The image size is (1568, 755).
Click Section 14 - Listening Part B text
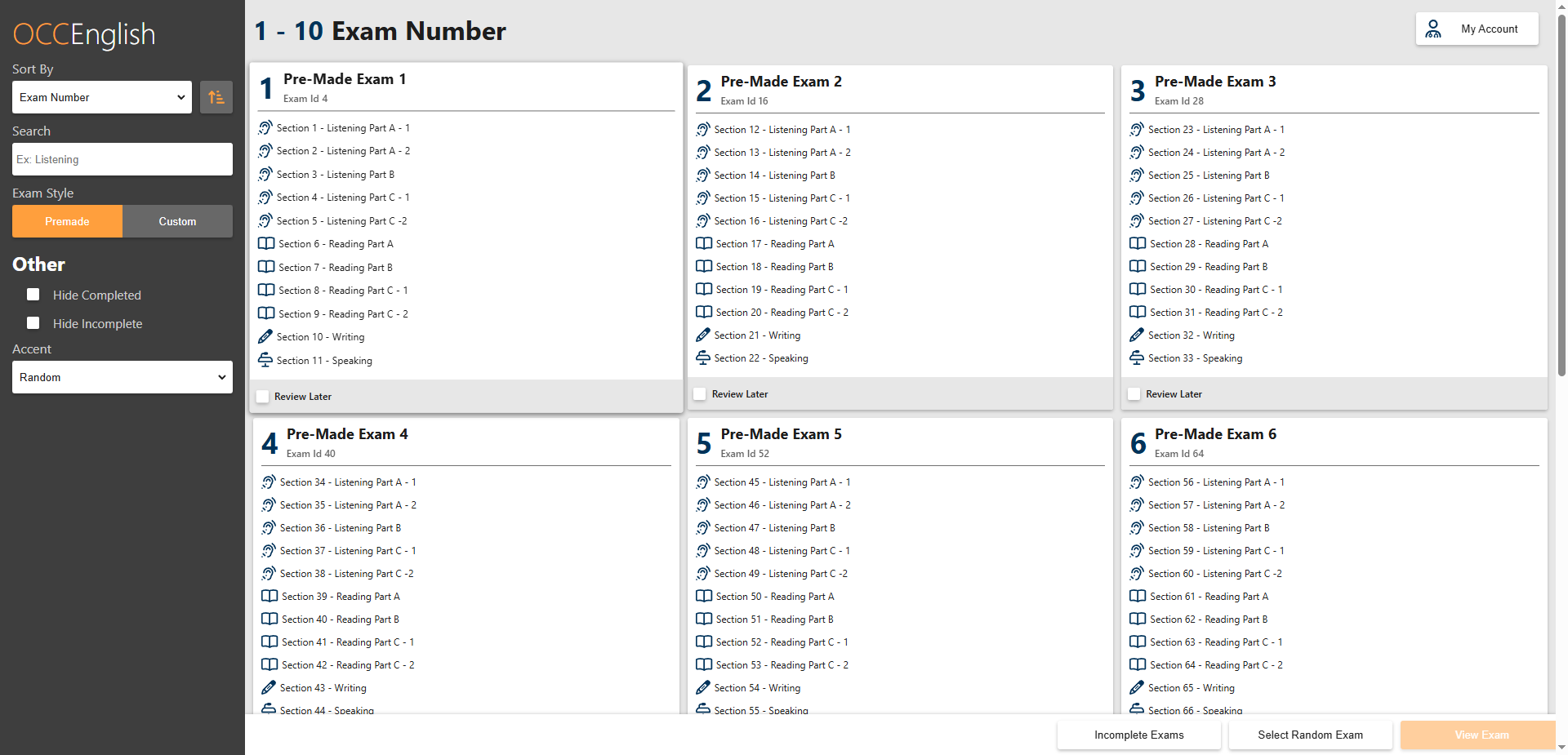pos(775,175)
